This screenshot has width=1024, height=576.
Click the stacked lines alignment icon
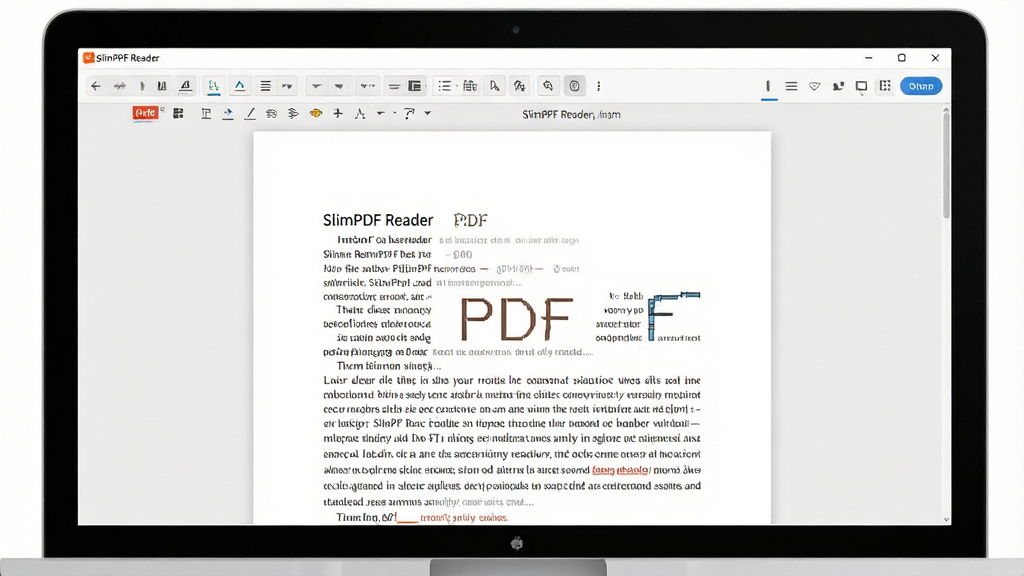265,86
